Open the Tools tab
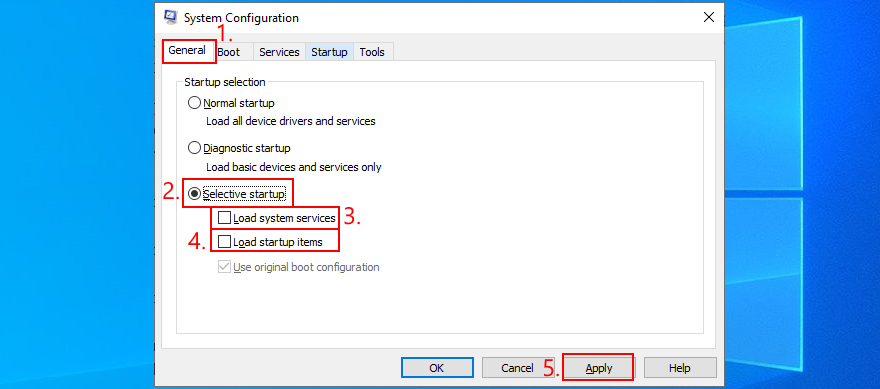The height and width of the screenshot is (389, 880). (372, 52)
